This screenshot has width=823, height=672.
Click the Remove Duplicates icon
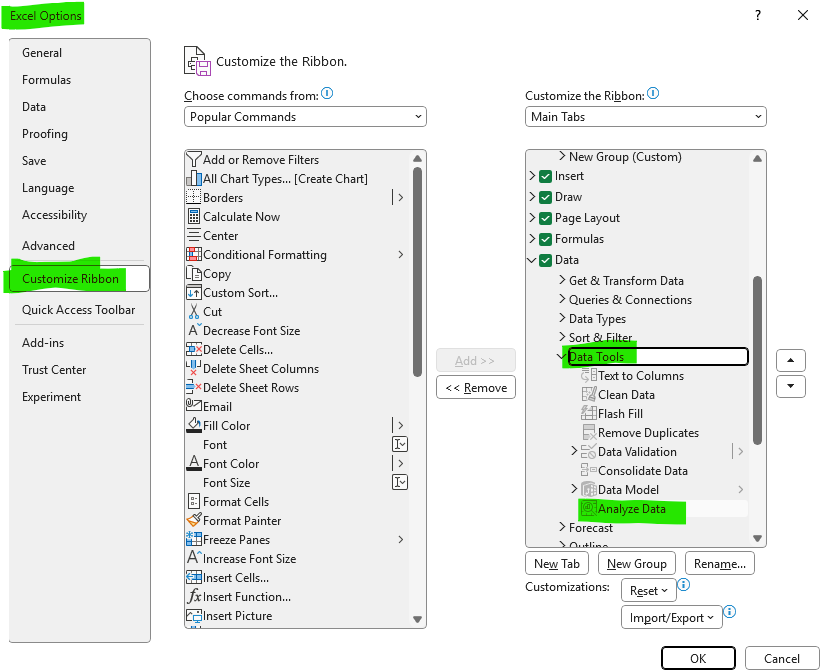[x=588, y=432]
